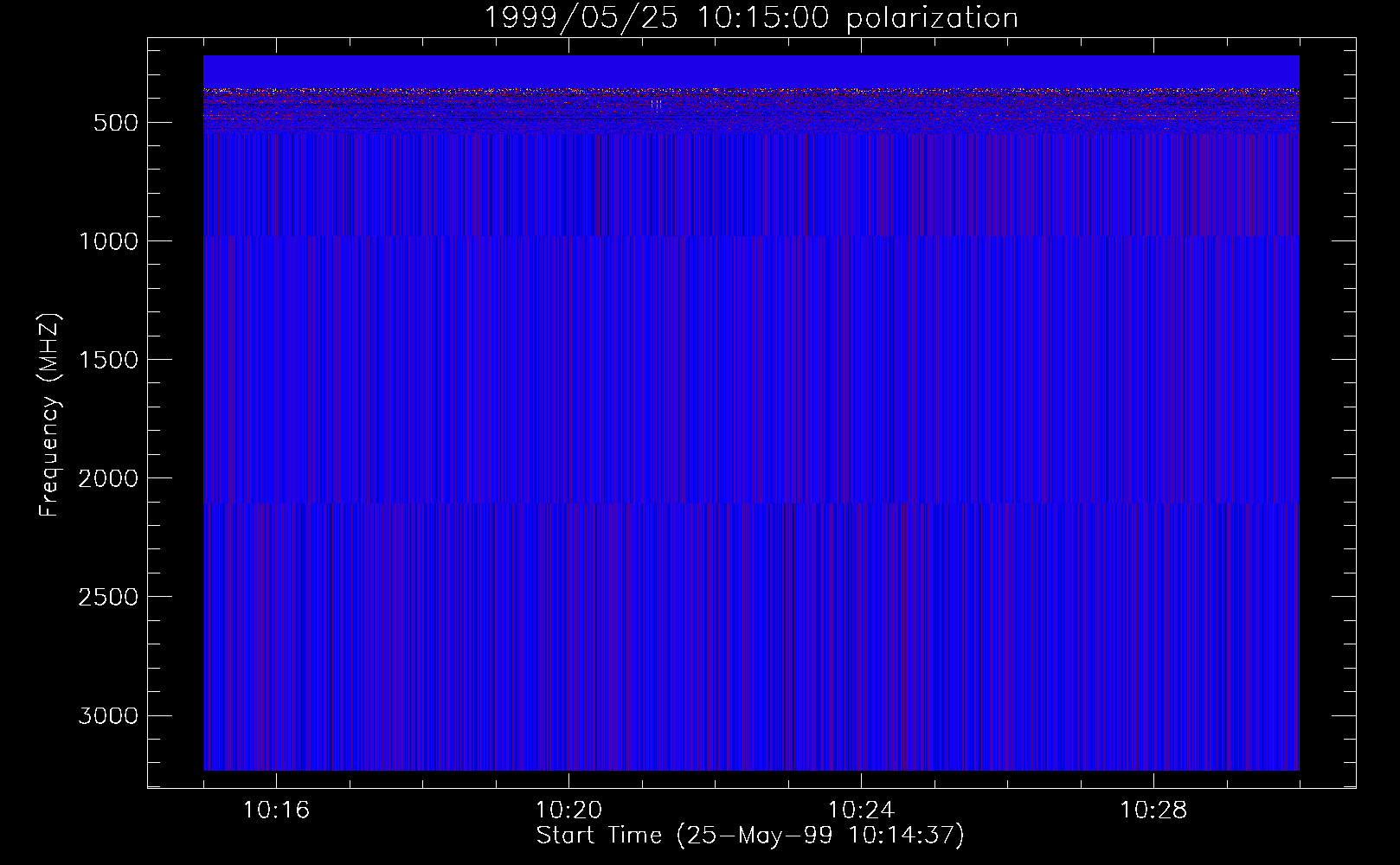Click the 'Start Time (25-May-99 10:14:37)' label
The image size is (1400, 865).
click(750, 836)
